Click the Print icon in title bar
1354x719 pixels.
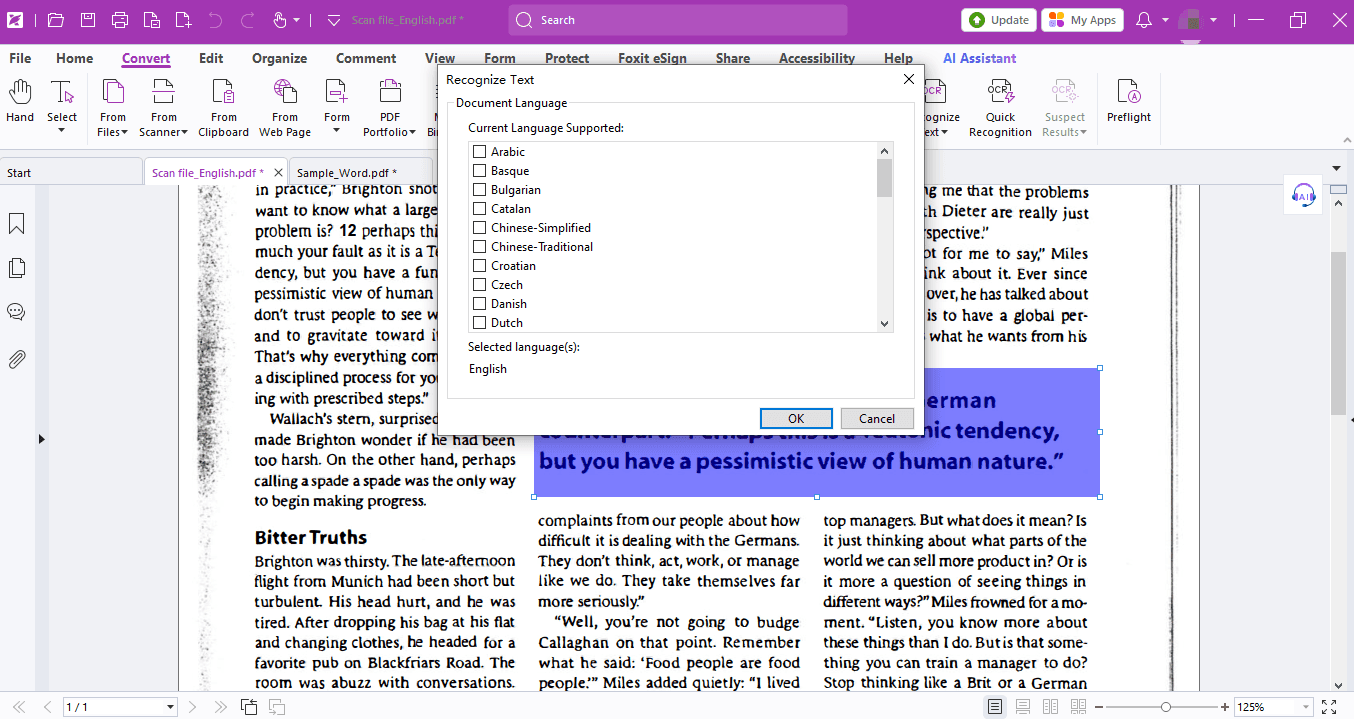pyautogui.click(x=120, y=20)
